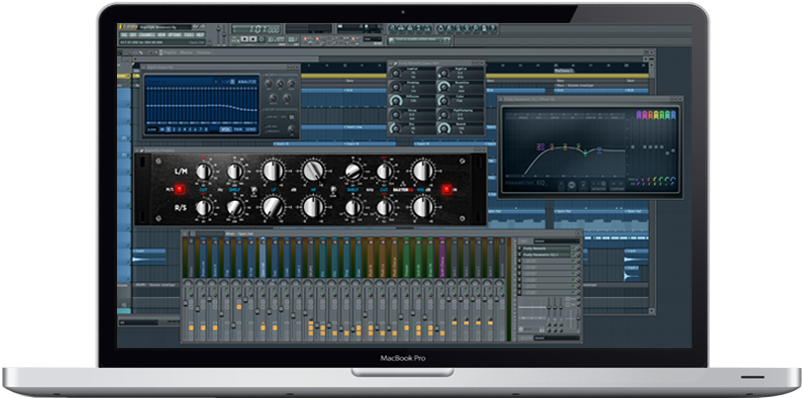Image resolution: width=803 pixels, height=398 pixels.
Task: Select bank M in the band equalizer
Action: [162, 129]
